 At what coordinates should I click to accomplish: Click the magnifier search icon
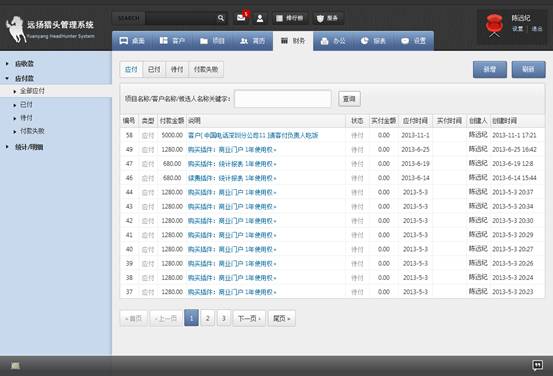pyautogui.click(x=221, y=18)
